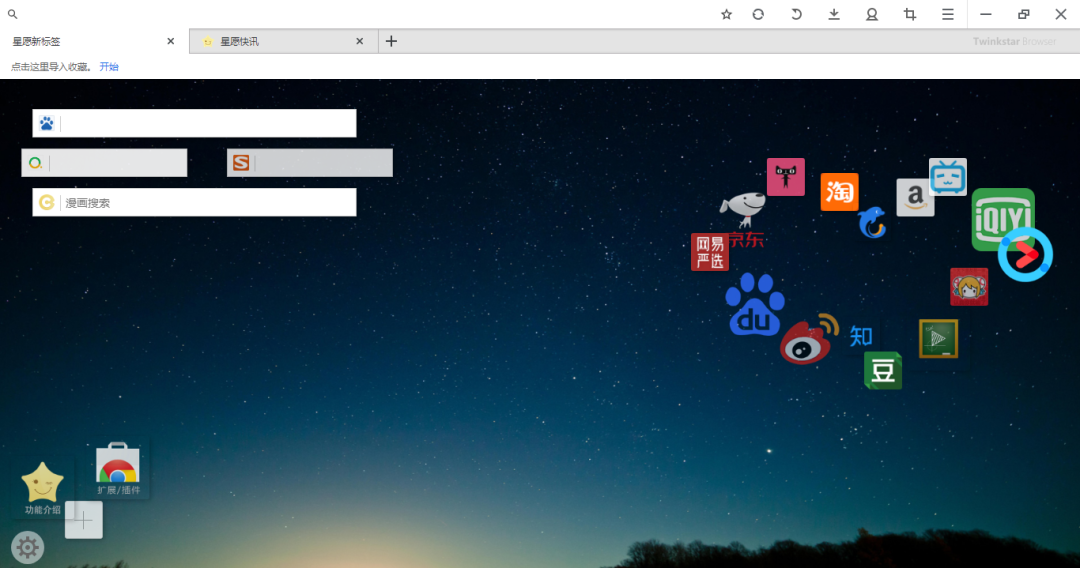1080x568 pixels.
Task: Focus the Baidu paw search box
Action: click(x=194, y=123)
